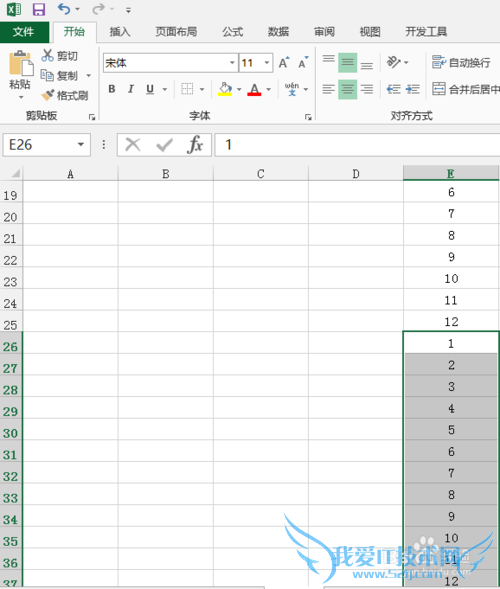500x589 pixels.
Task: Open the 公式 (Formulas) tab
Action: click(x=233, y=32)
